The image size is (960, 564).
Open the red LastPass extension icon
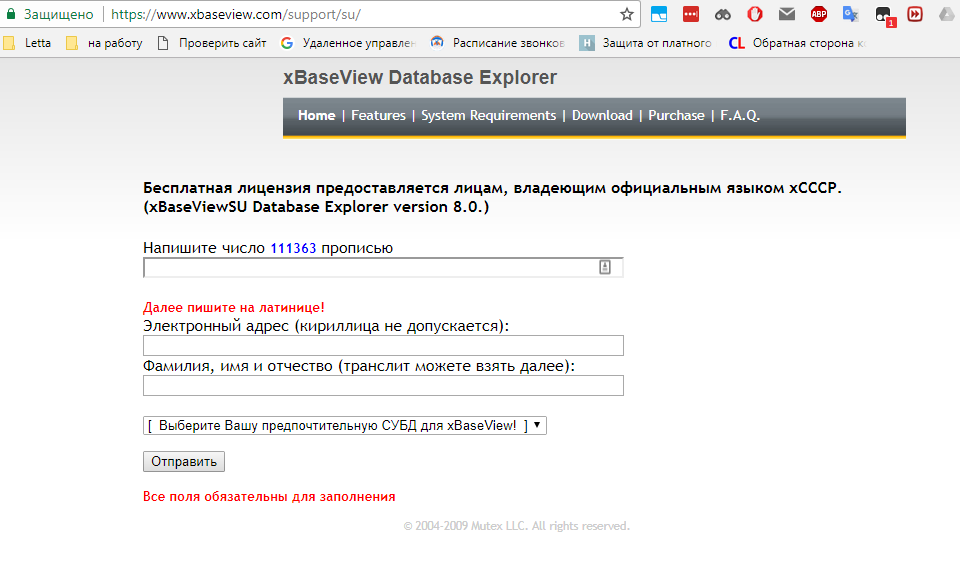691,14
